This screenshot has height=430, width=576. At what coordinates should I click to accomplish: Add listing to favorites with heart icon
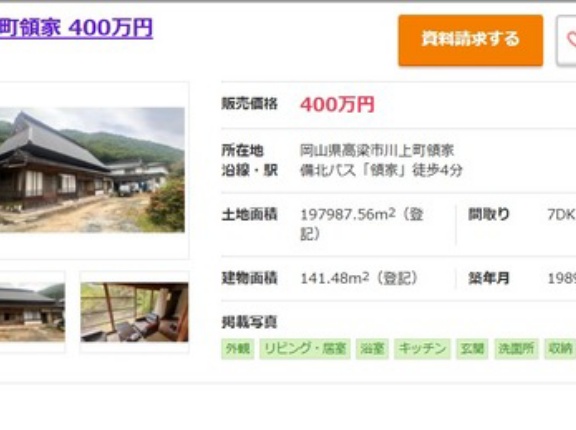pos(567,40)
